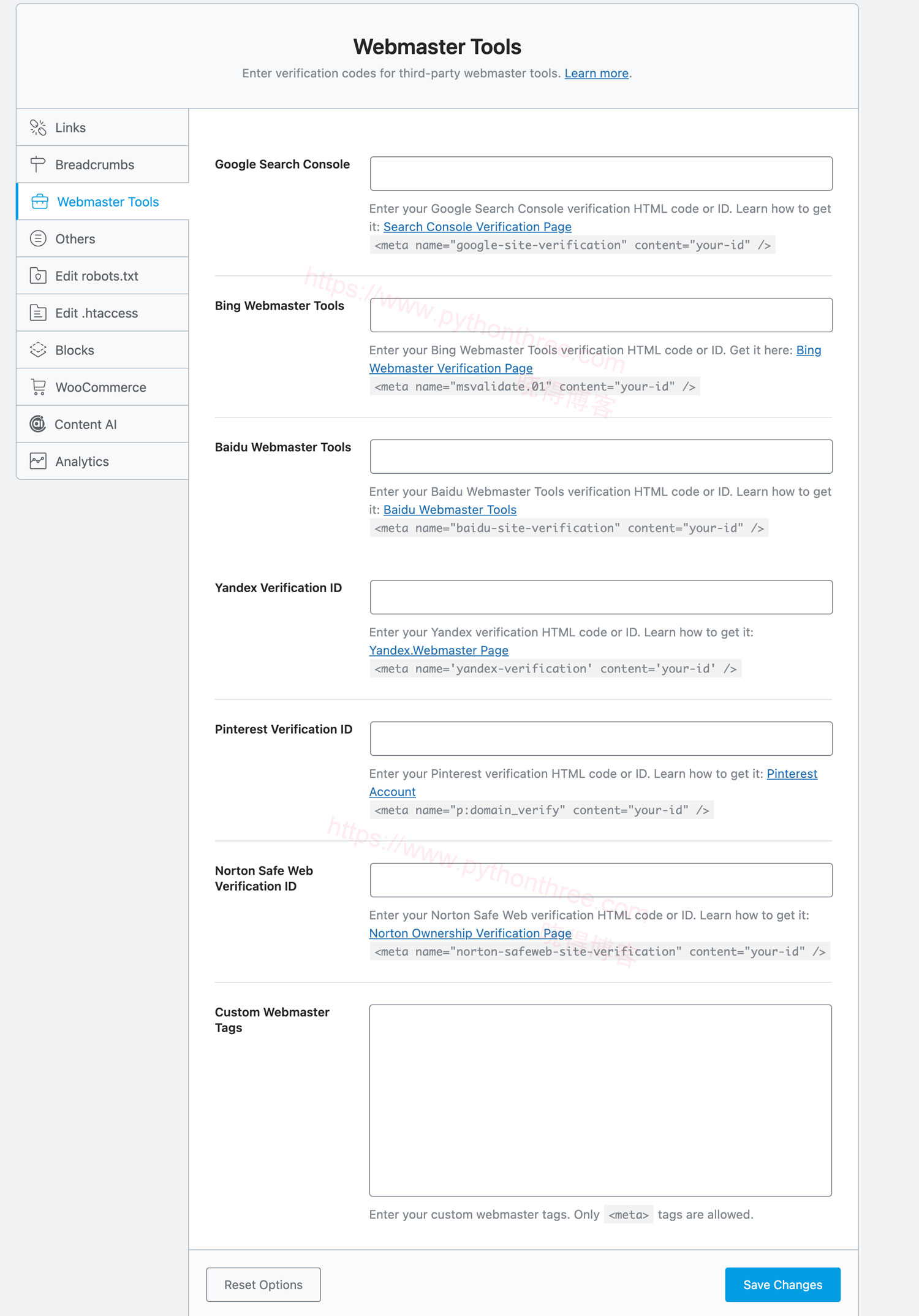Screen dimensions: 919x1316
Task: Open Bing Webmaster Verification Page link
Action: pyautogui.click(x=451, y=368)
